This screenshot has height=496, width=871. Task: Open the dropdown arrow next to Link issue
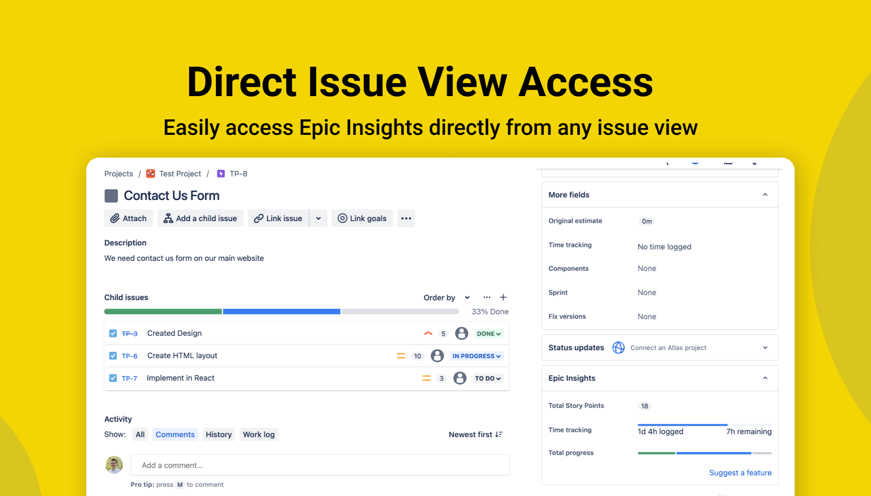point(318,218)
